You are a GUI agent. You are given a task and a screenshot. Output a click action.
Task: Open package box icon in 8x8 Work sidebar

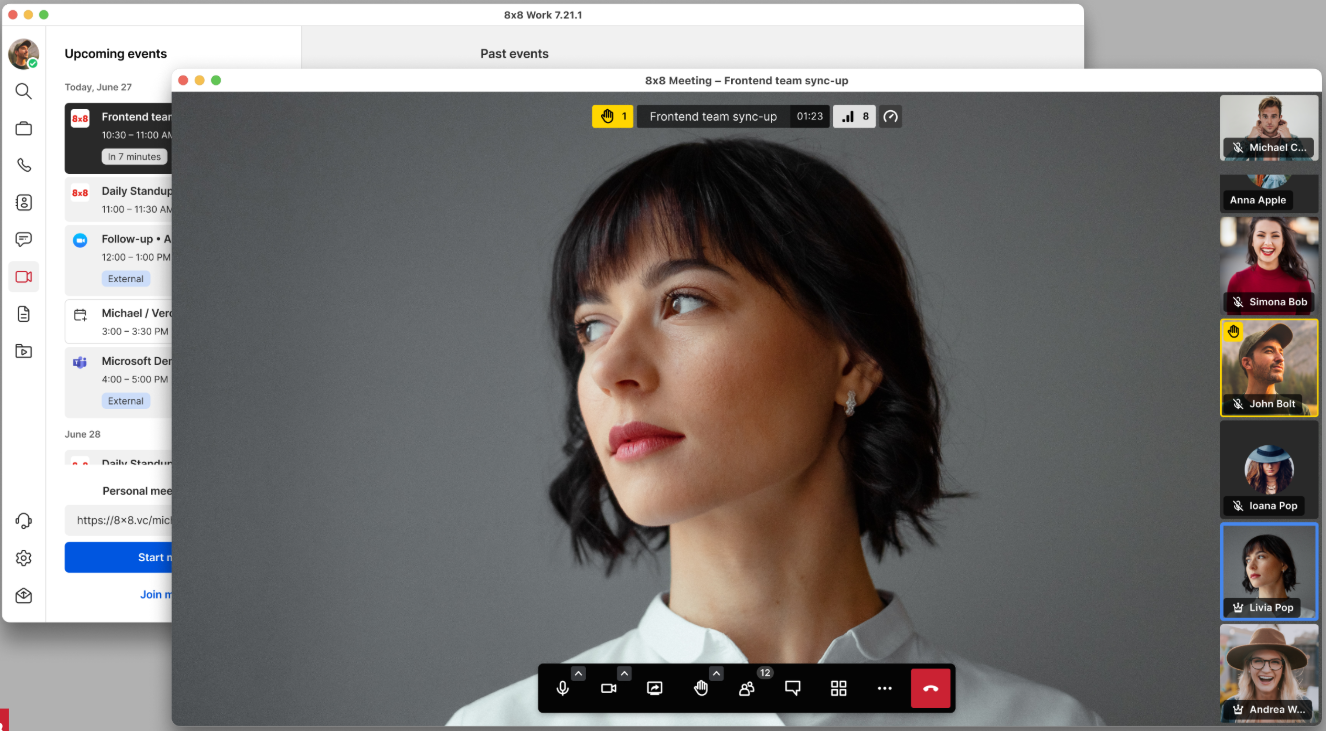pyautogui.click(x=24, y=595)
